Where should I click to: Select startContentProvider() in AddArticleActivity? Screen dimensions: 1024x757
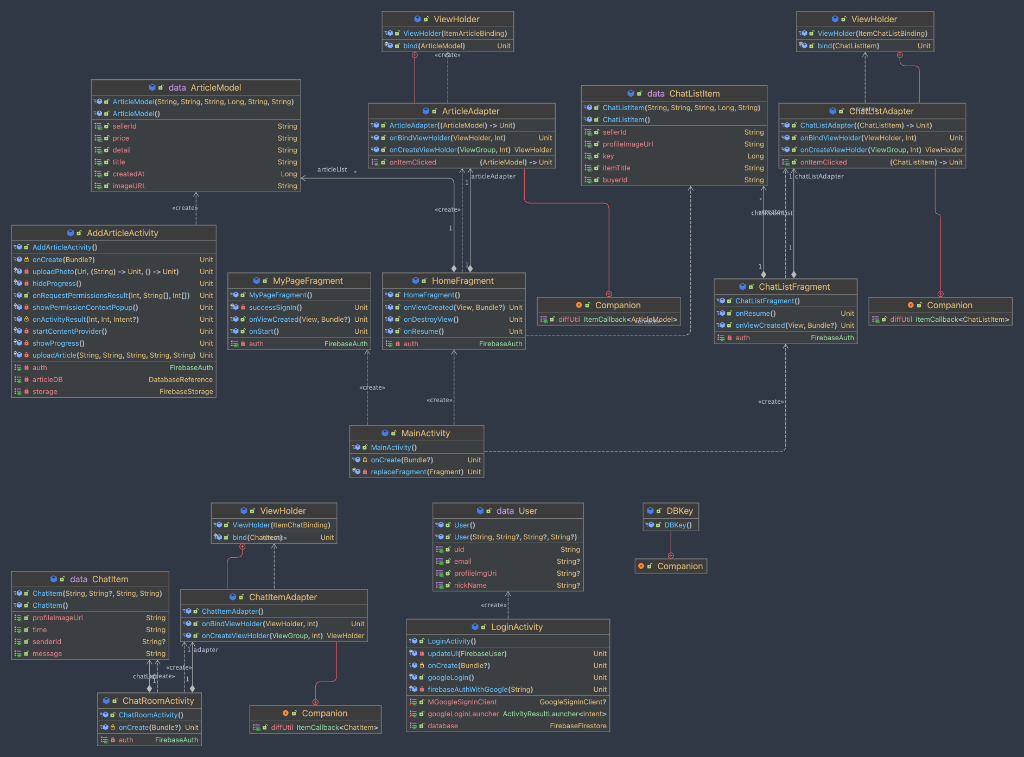pyautogui.click(x=114, y=332)
